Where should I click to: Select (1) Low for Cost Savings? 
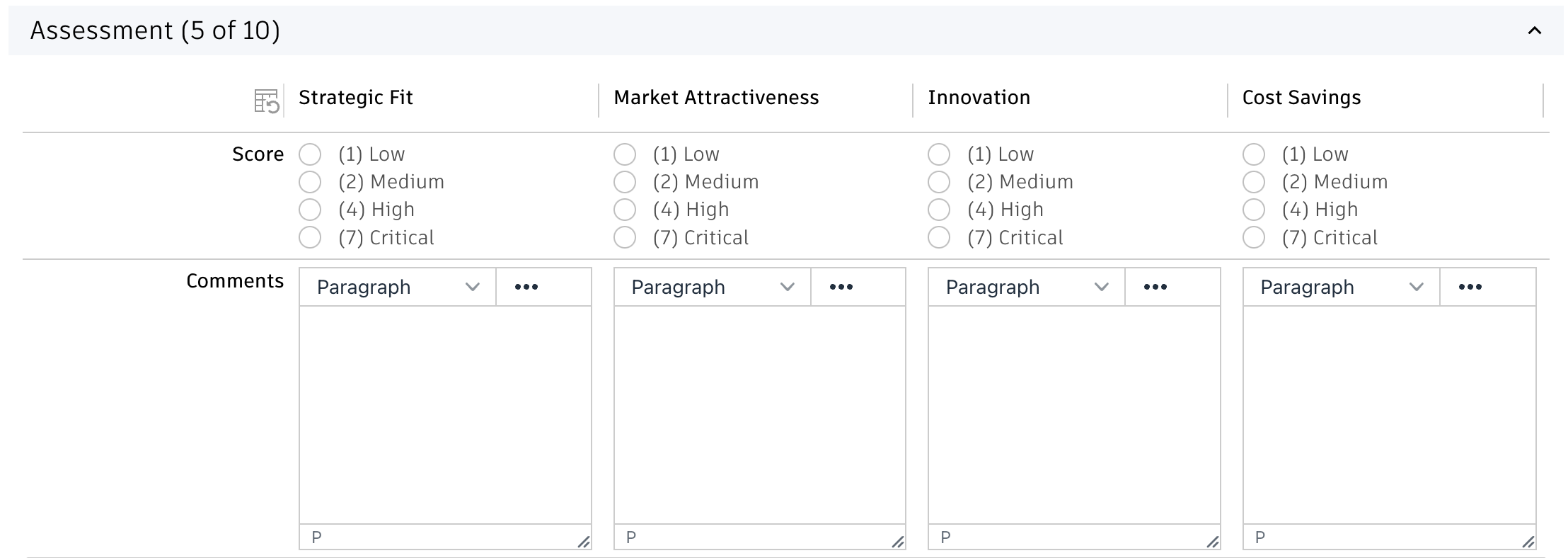[x=1253, y=154]
